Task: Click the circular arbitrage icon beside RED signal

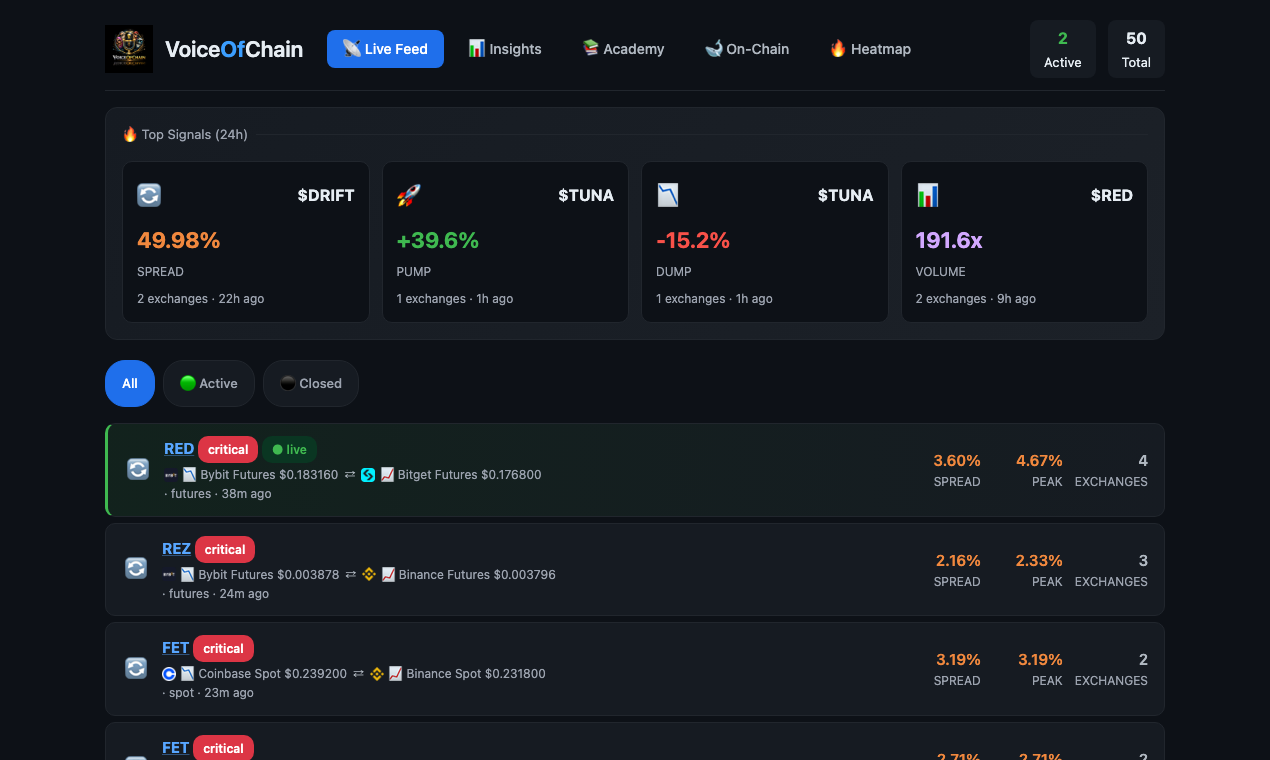Action: [137, 468]
